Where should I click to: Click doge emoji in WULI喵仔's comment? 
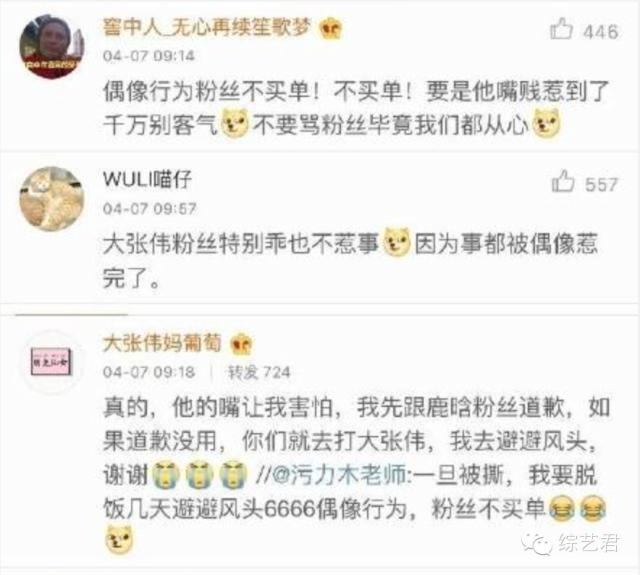[397, 242]
